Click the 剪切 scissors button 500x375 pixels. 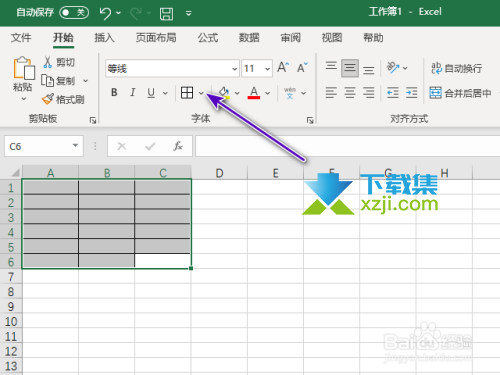point(59,62)
